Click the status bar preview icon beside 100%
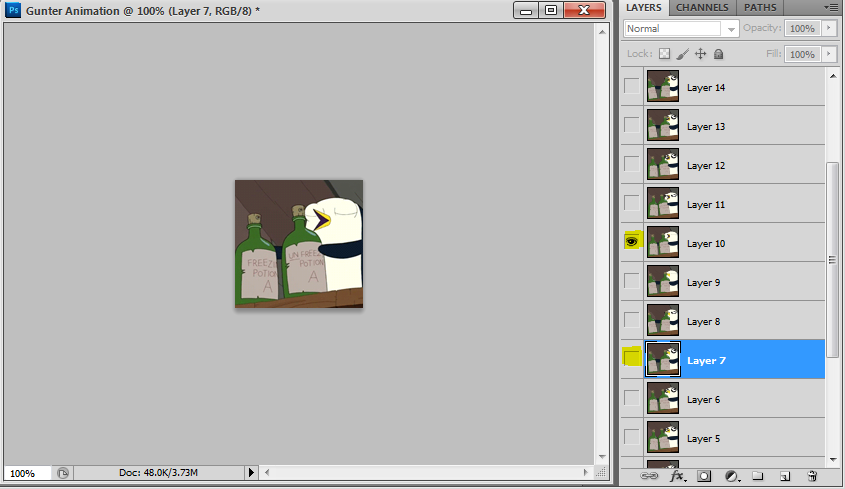Image resolution: width=845 pixels, height=489 pixels. coord(63,473)
